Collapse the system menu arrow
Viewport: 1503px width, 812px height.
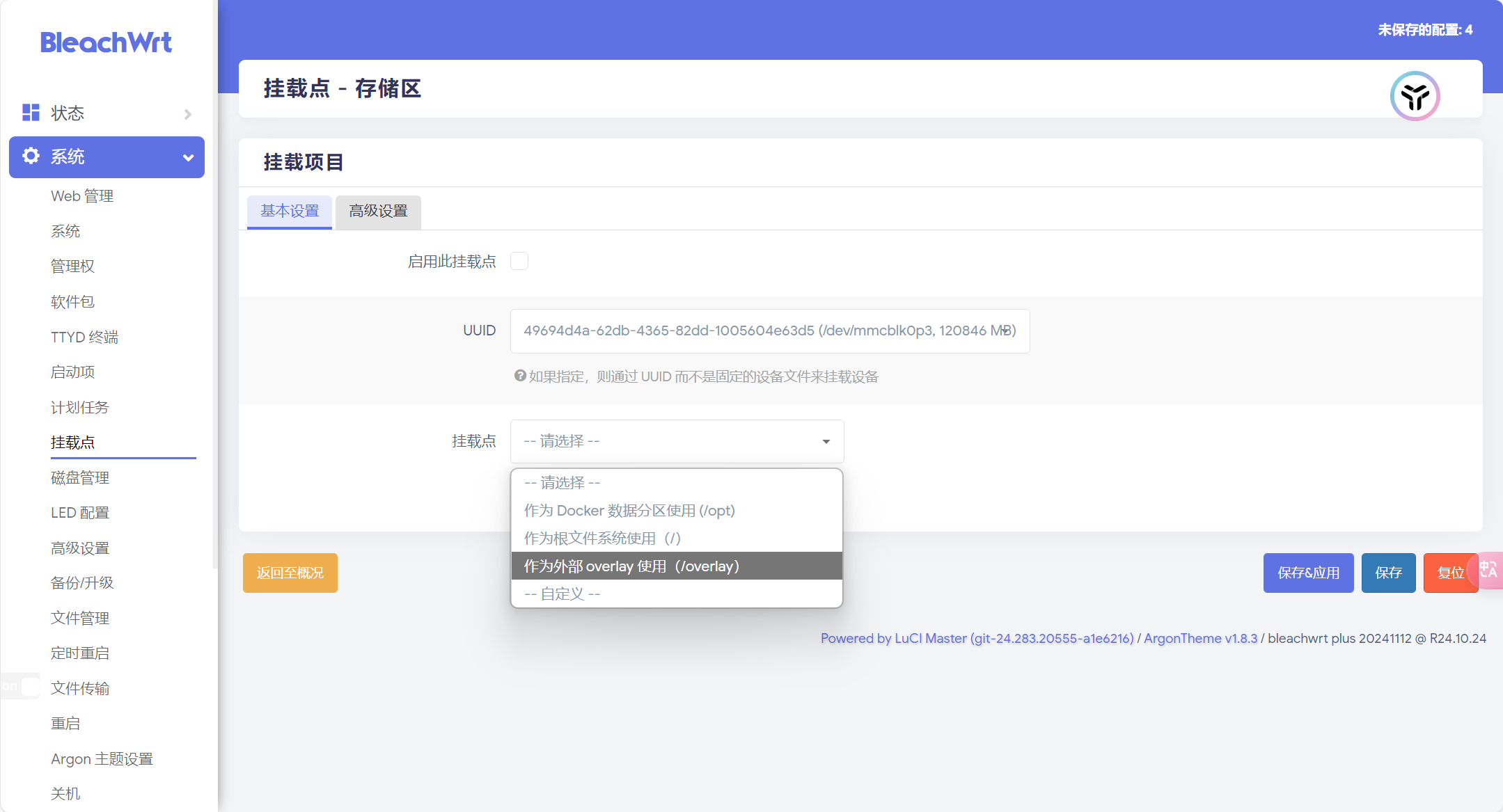188,157
